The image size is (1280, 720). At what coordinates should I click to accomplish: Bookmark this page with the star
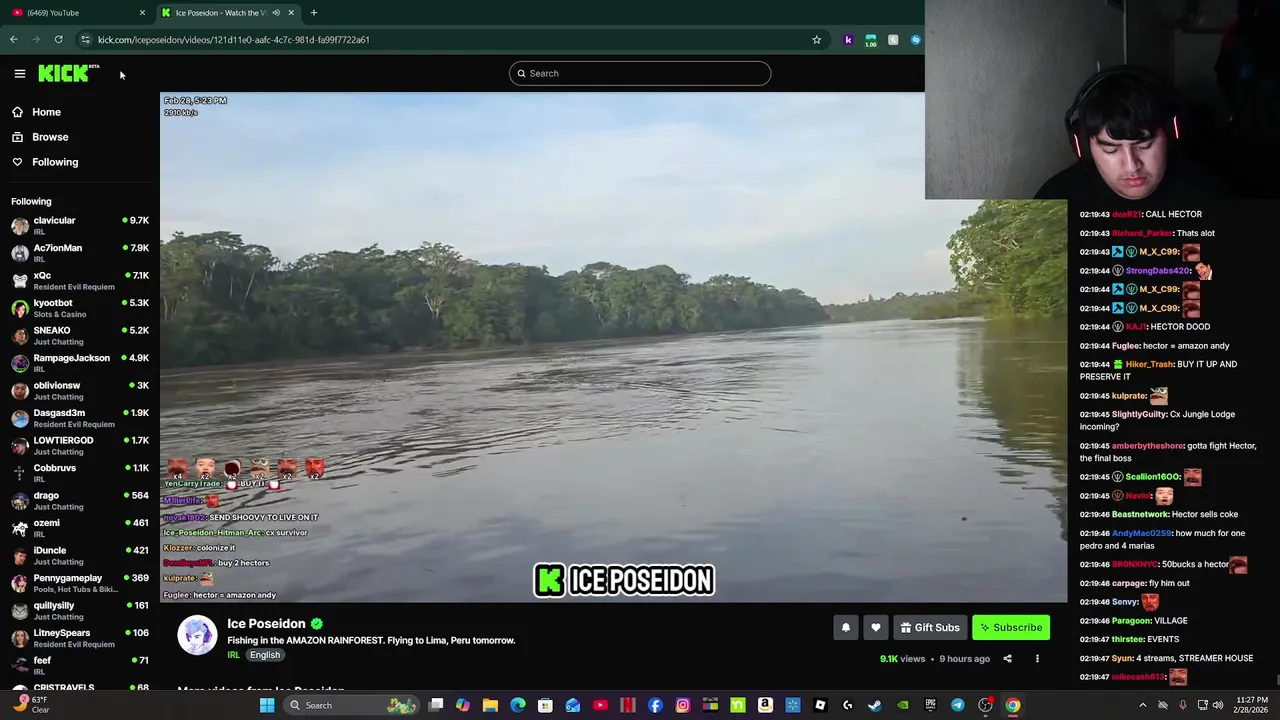816,39
